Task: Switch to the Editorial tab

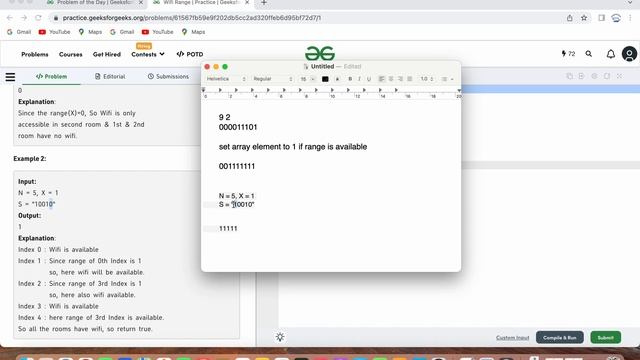Action: pyautogui.click(x=110, y=76)
